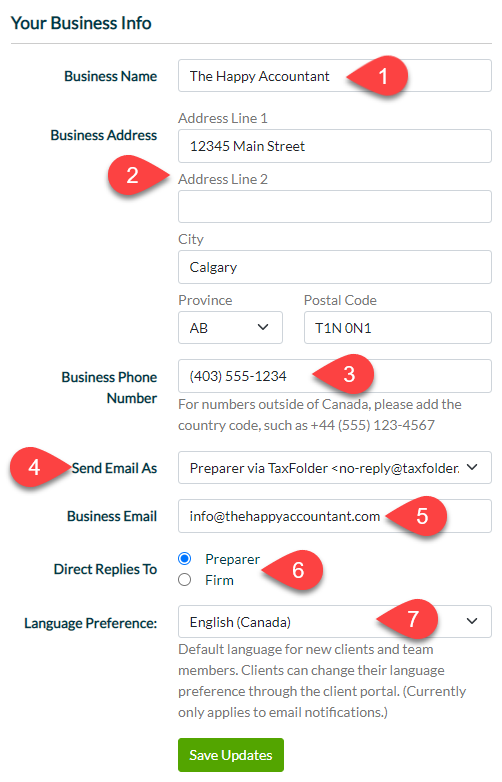Click the Business Email input field

[x=335, y=516]
